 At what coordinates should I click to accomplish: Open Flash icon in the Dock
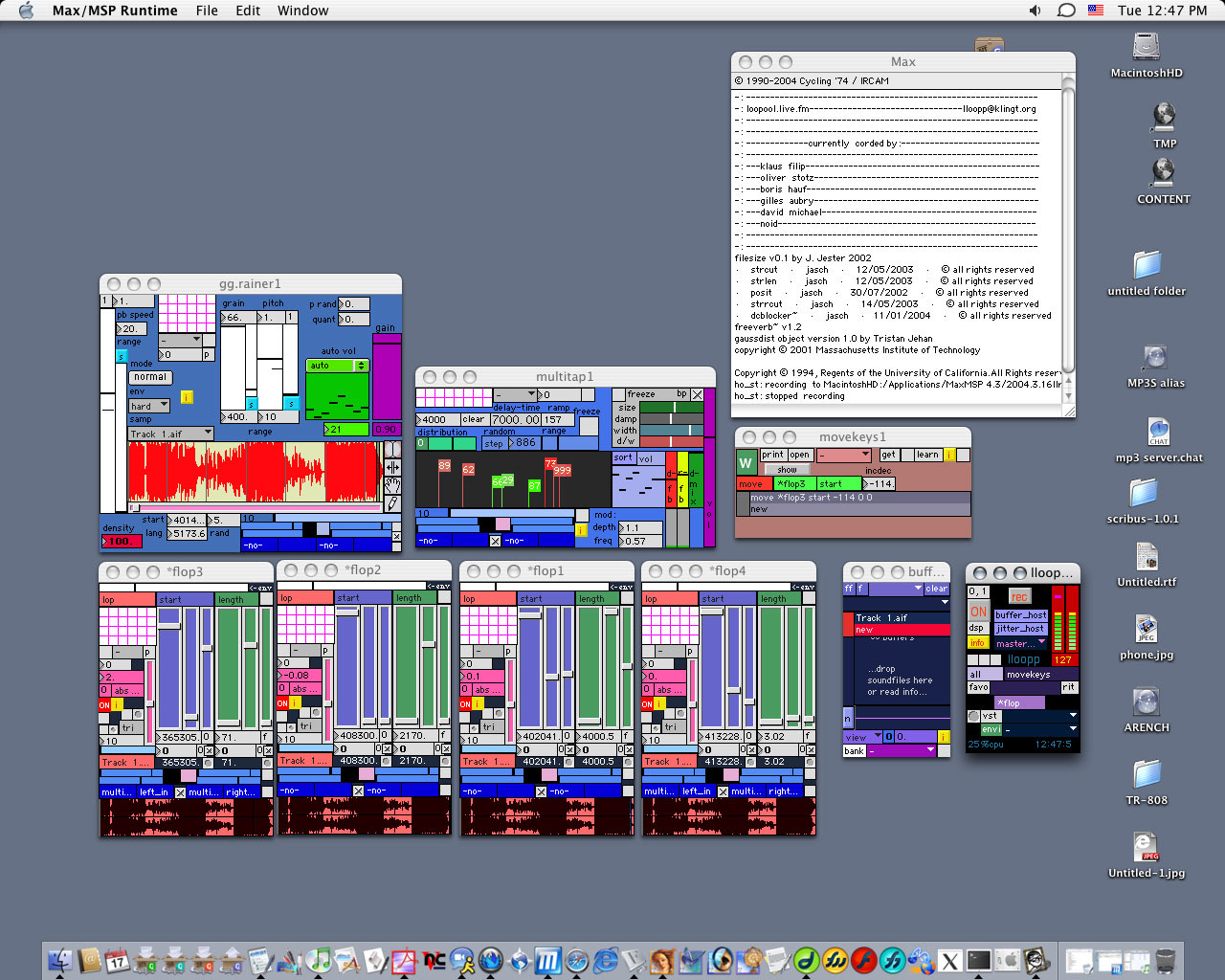[864, 959]
